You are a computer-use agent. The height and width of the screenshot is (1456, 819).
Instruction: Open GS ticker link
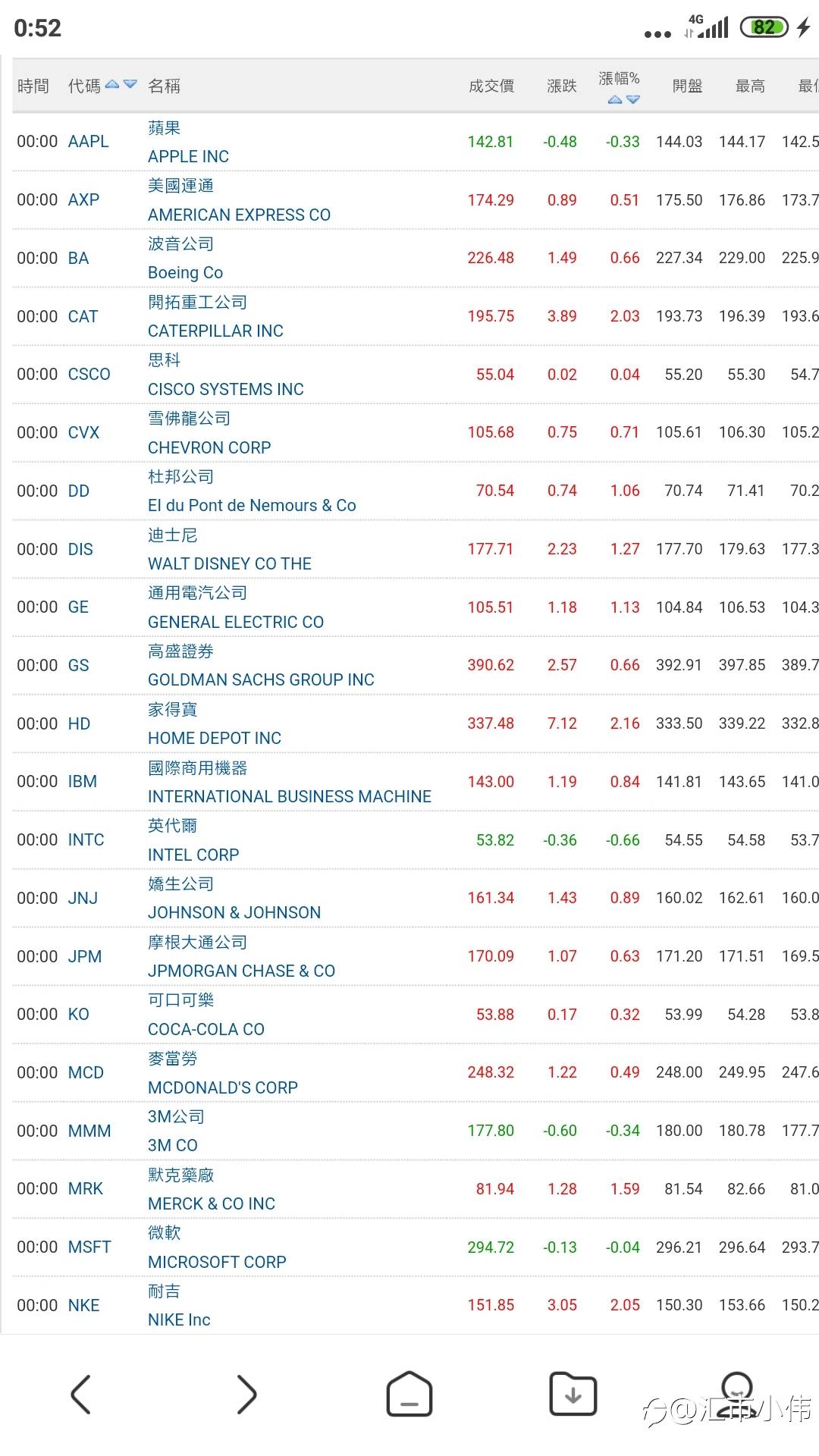click(78, 666)
